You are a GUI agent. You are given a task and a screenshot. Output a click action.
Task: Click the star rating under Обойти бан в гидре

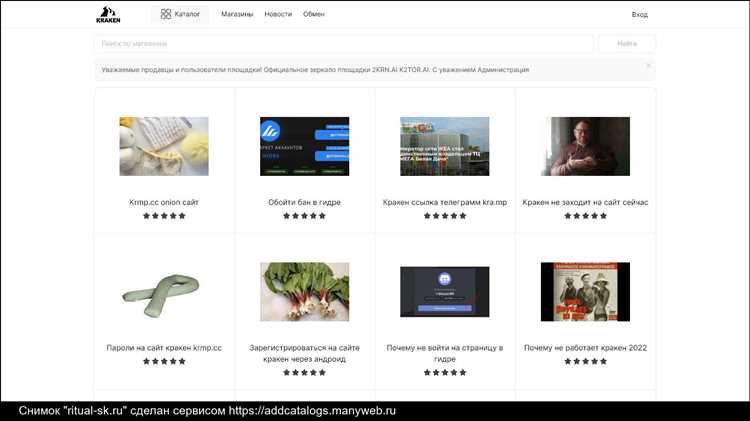click(x=304, y=216)
